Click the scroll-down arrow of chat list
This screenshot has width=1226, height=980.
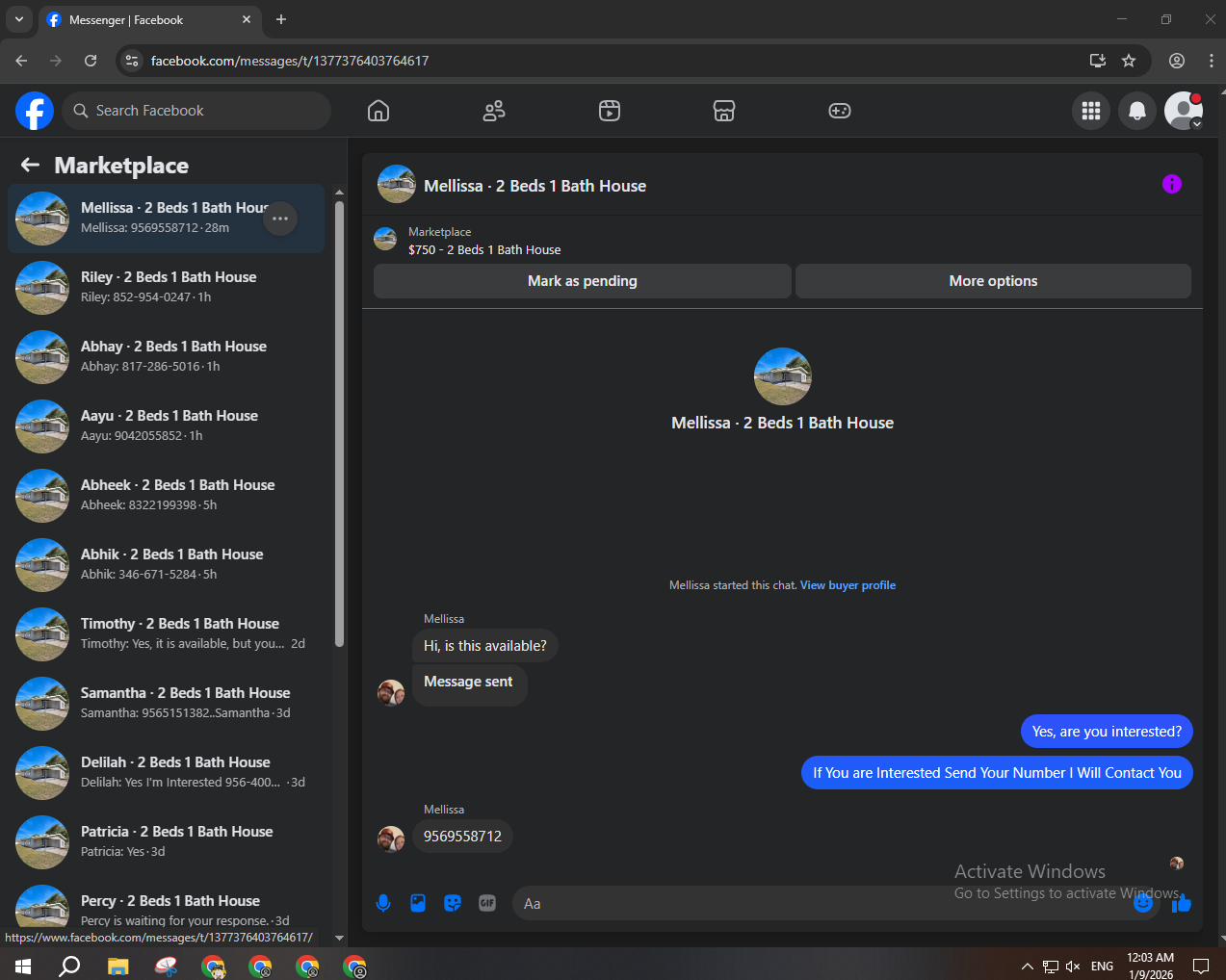pos(339,937)
